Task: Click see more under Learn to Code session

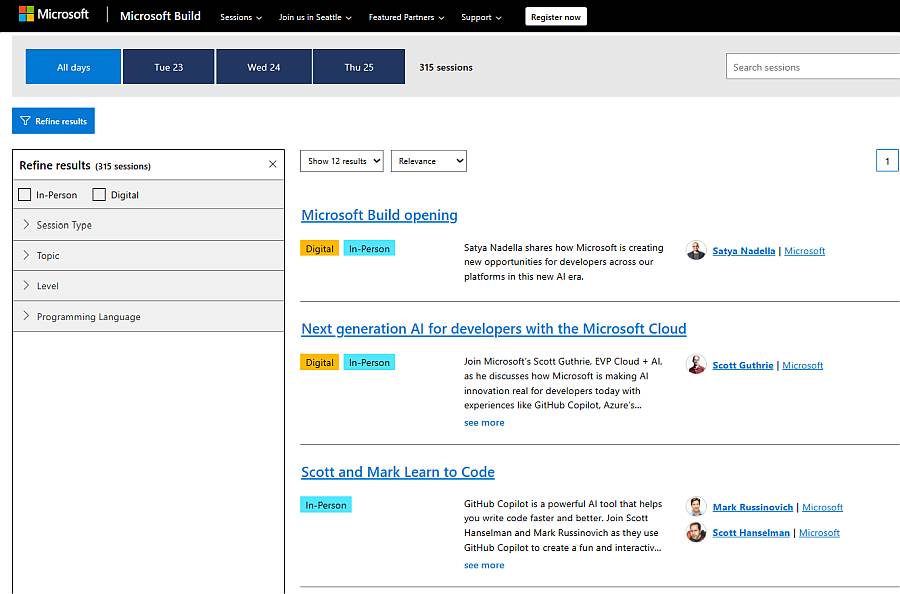Action: coord(484,565)
